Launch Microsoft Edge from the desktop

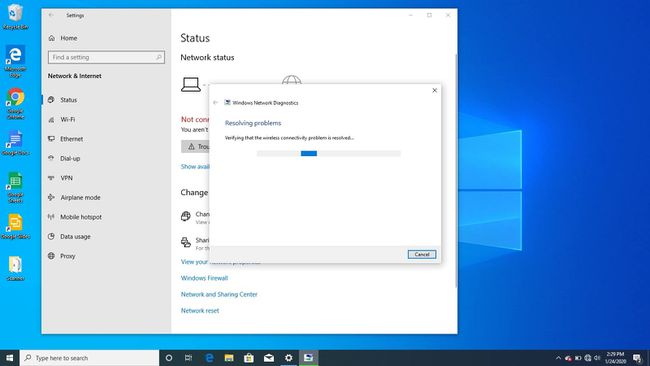[x=15, y=61]
